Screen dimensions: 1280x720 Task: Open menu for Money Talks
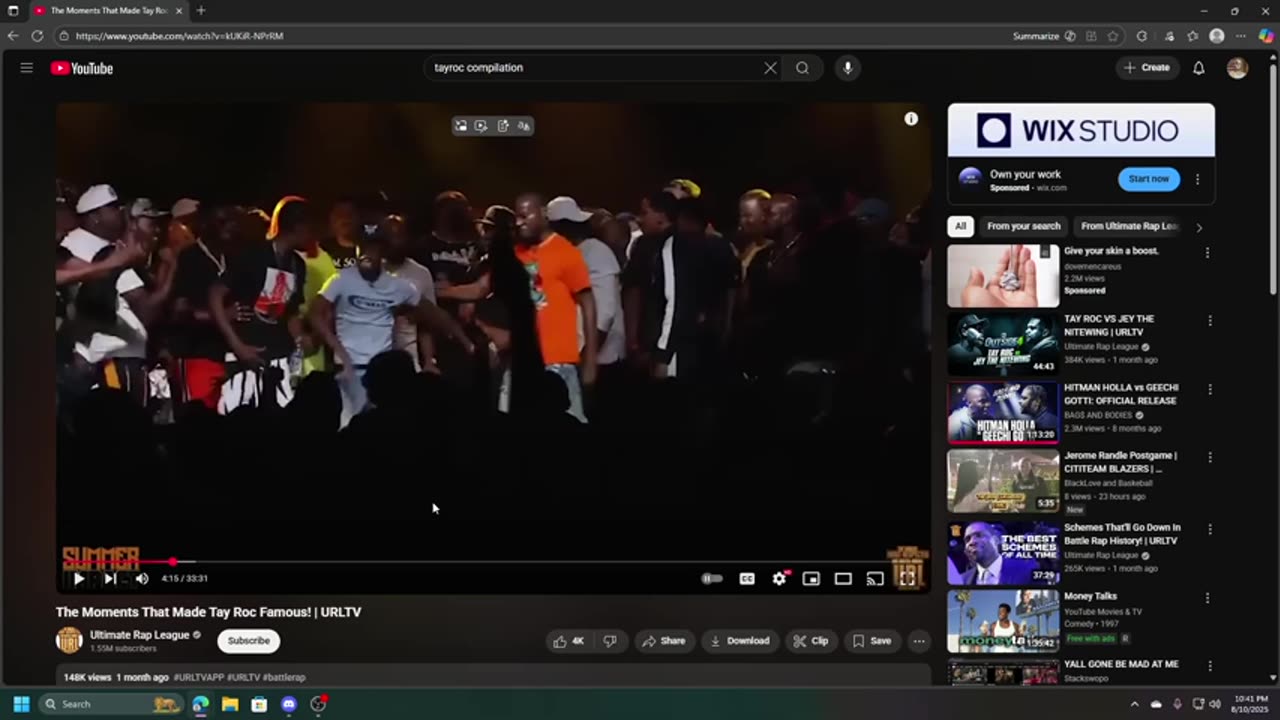pyautogui.click(x=1207, y=598)
